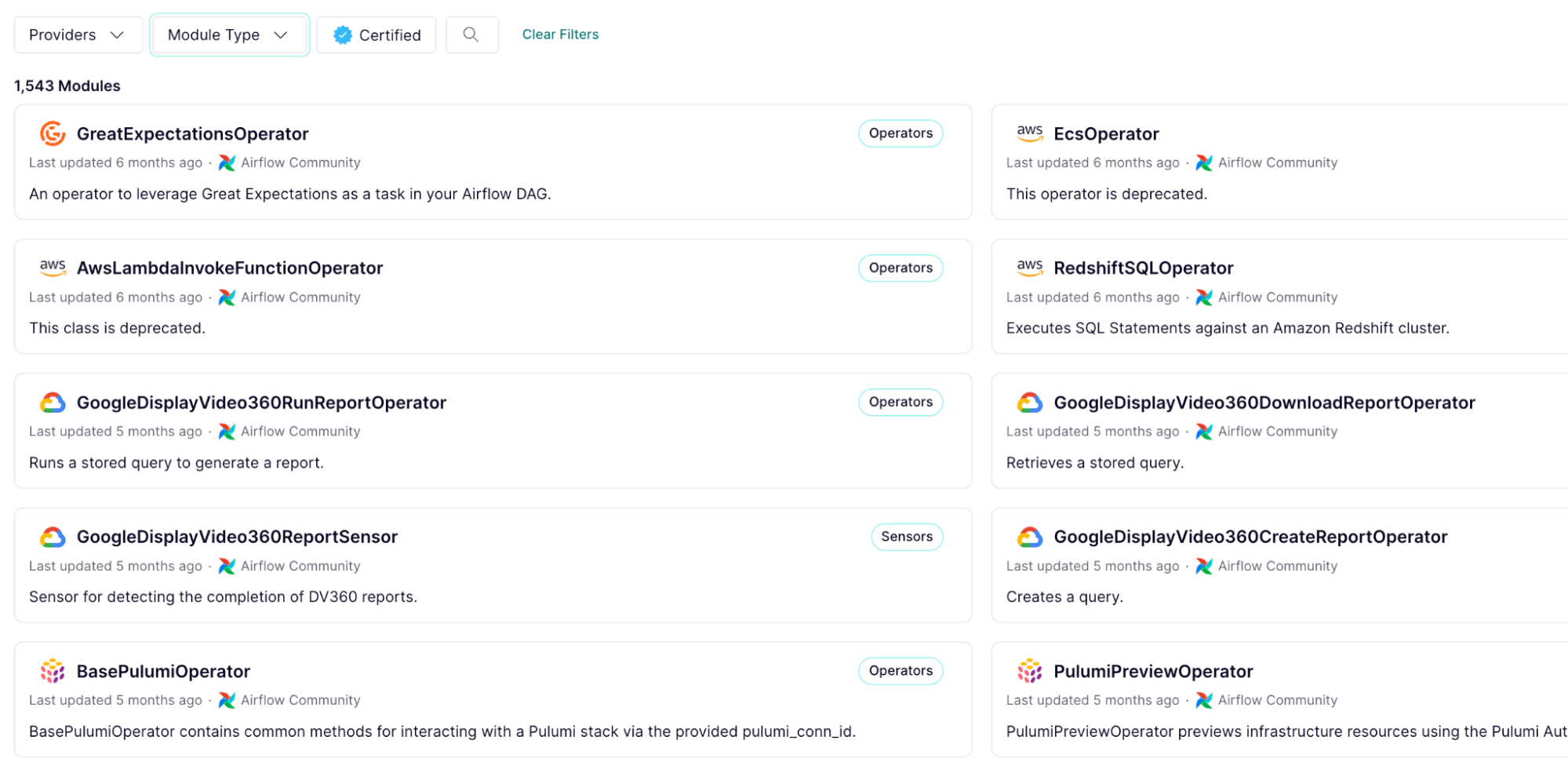
Task: Click Airflow Community under BasePulumiOperator
Action: 300,701
